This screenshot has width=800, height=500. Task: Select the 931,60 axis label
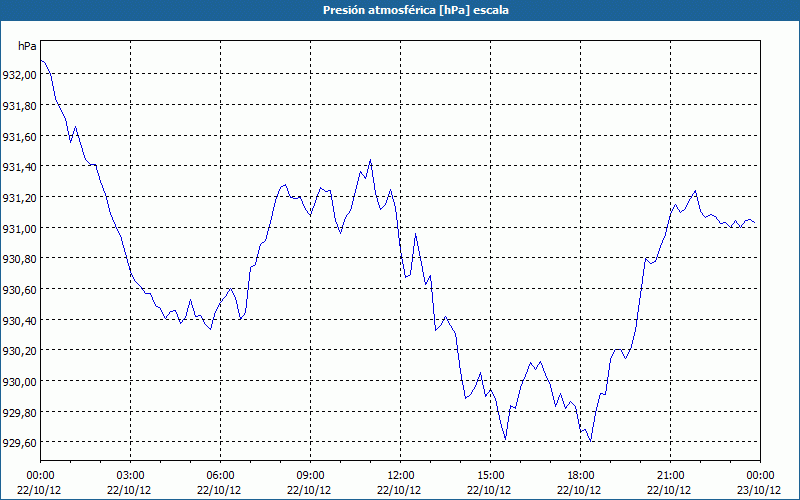[19, 136]
